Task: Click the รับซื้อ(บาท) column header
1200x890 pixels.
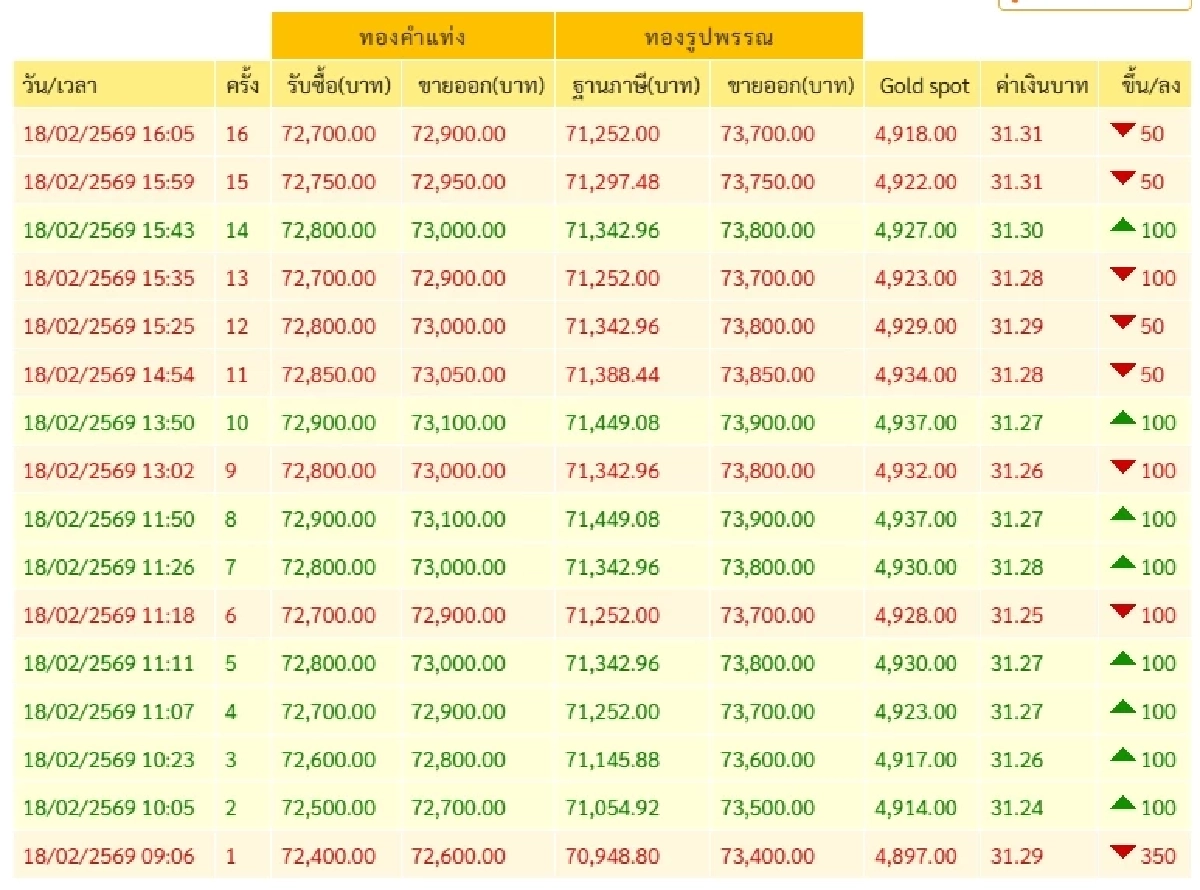Action: click(337, 85)
